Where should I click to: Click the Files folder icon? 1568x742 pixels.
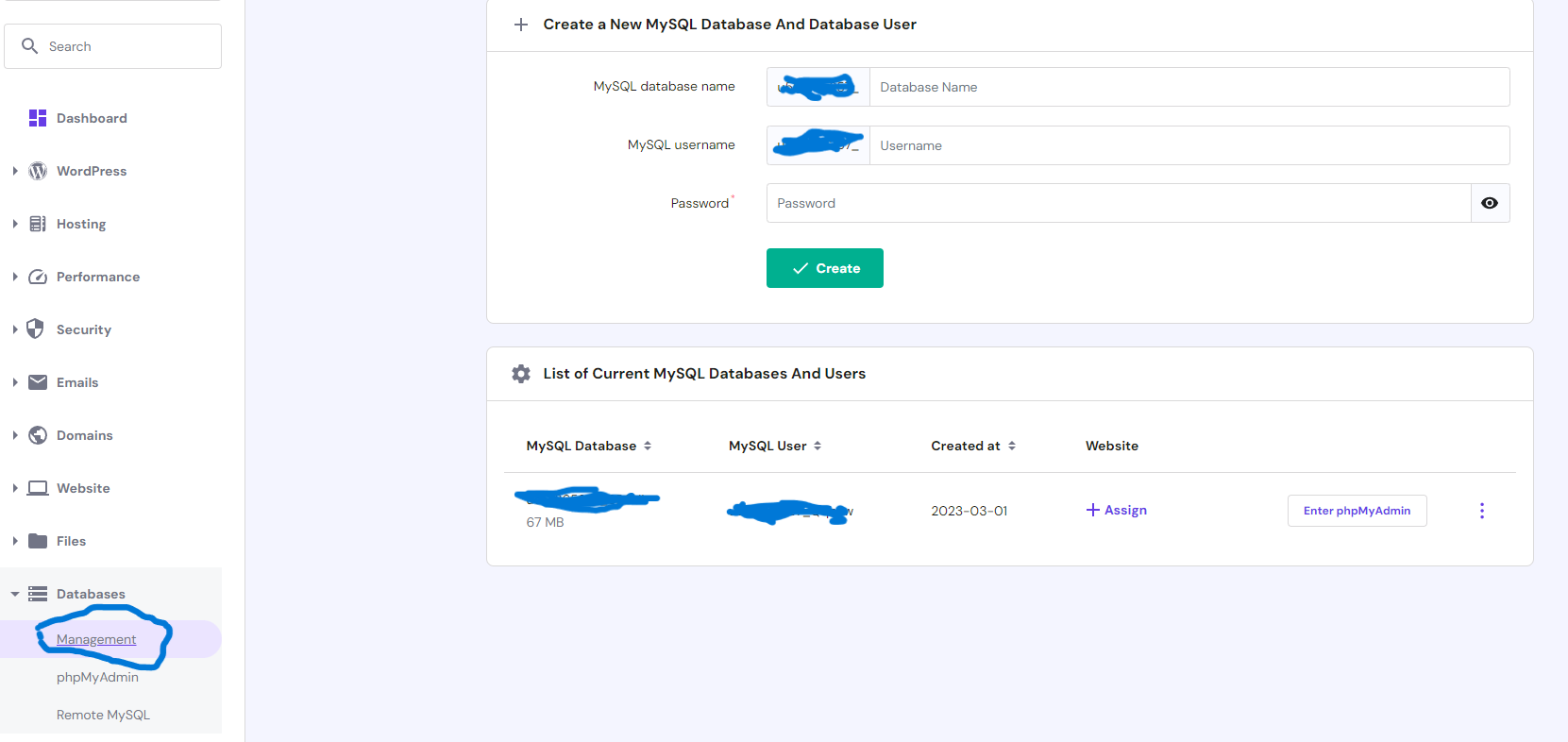[x=38, y=541]
